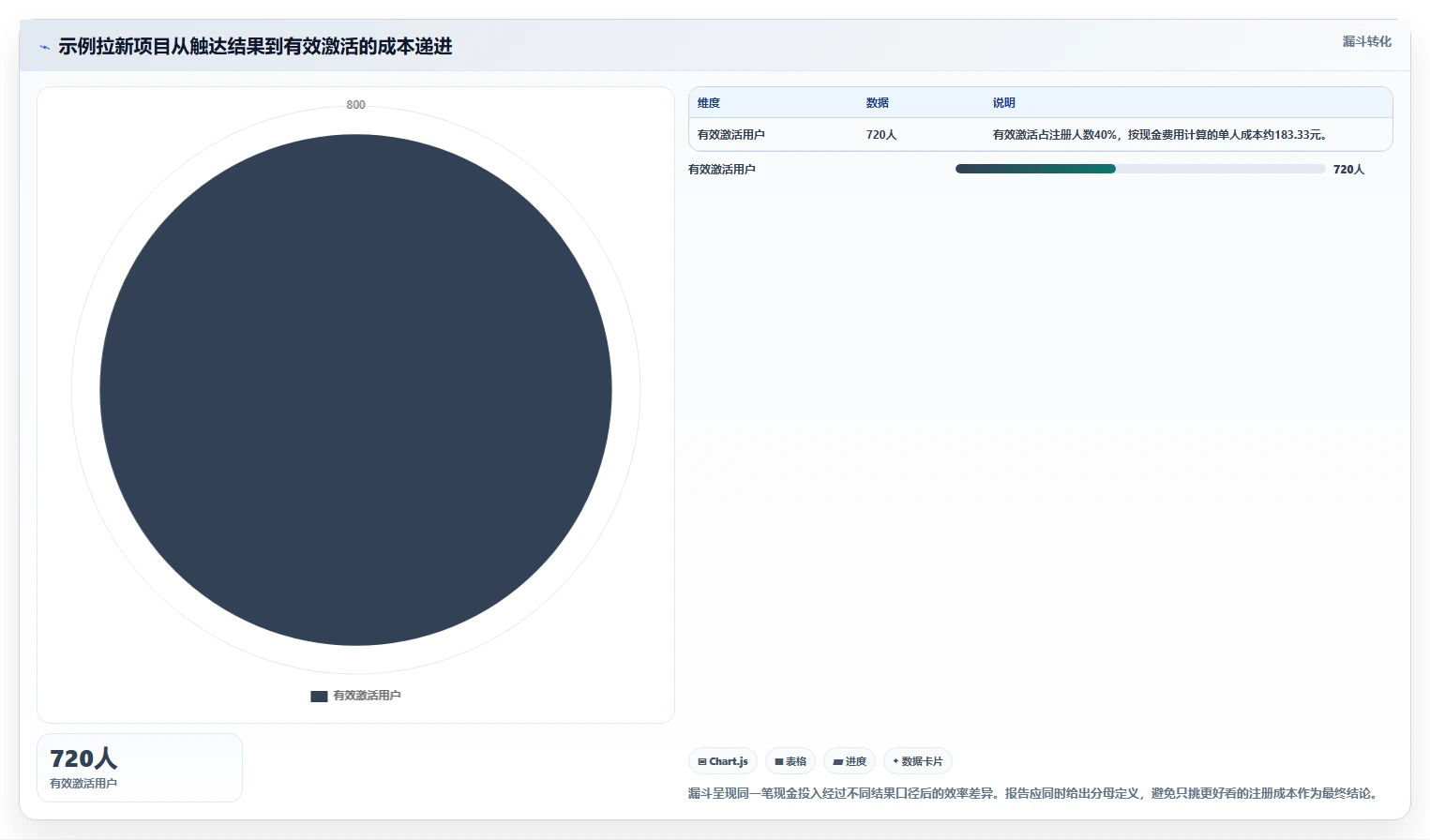Click the 有效激活用户 progress row label
The height and width of the screenshot is (840, 1430).
pos(722,170)
